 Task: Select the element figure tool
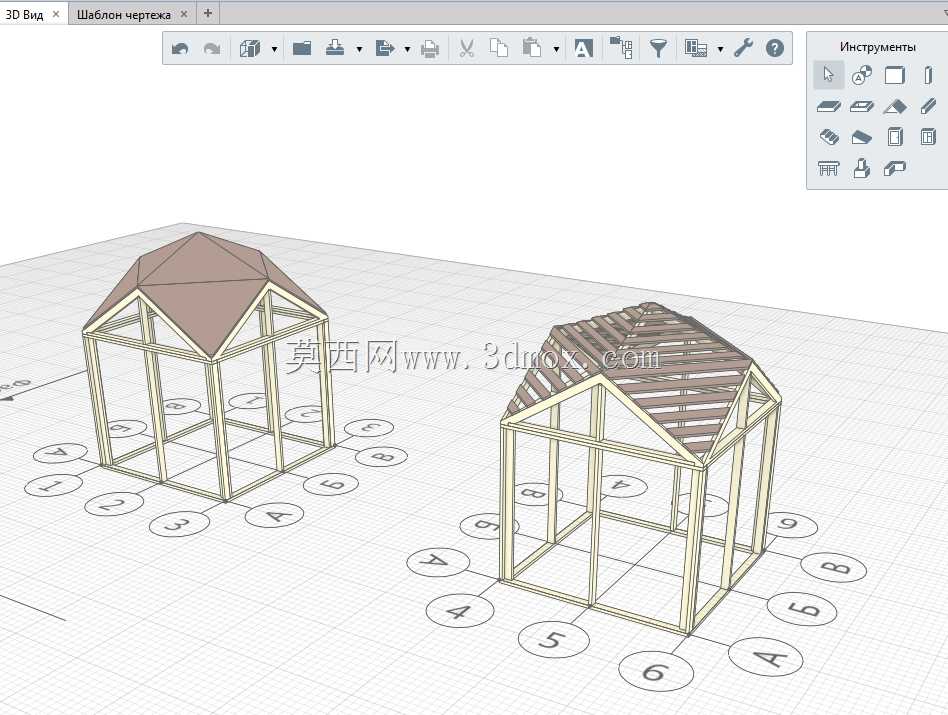tap(862, 168)
